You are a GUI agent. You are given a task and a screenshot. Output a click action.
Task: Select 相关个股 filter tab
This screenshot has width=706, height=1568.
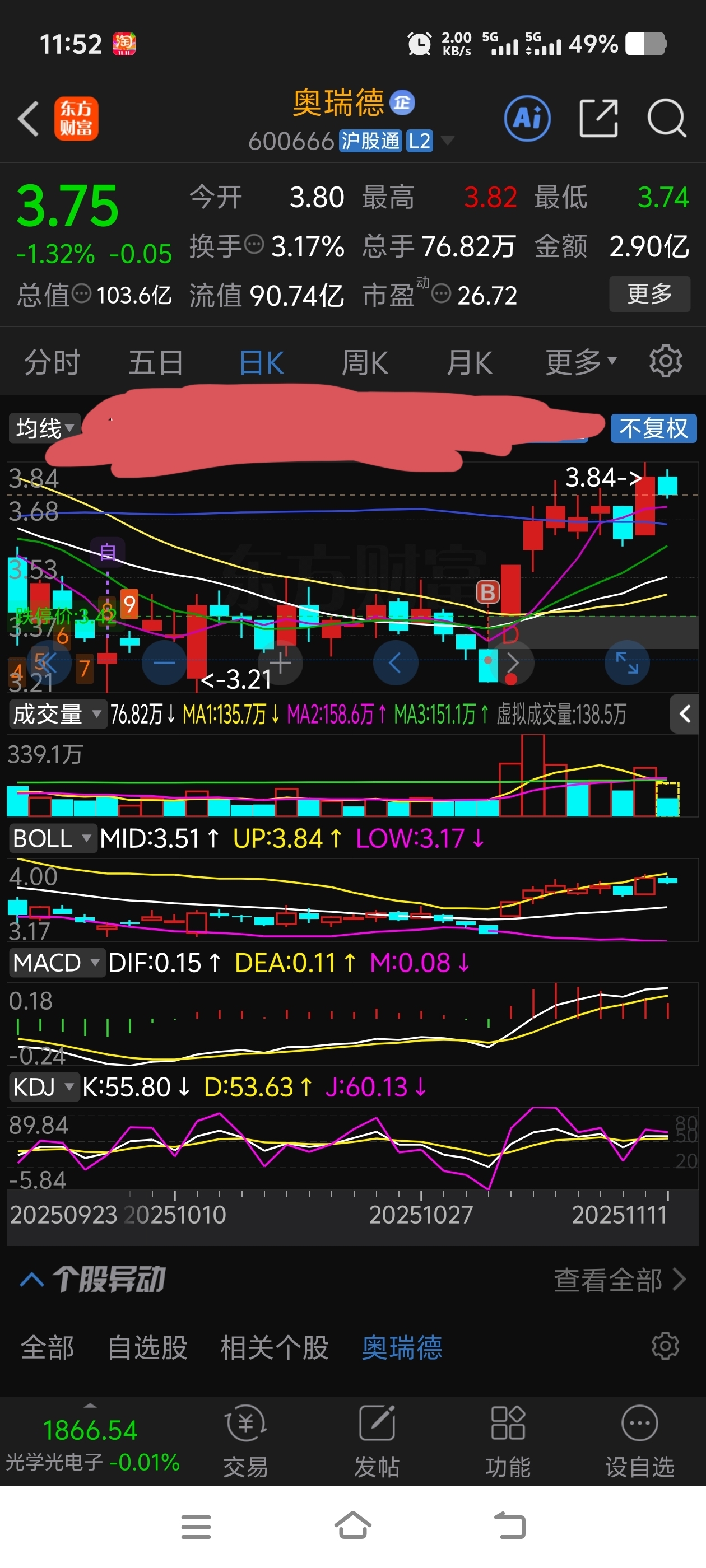point(274,1347)
